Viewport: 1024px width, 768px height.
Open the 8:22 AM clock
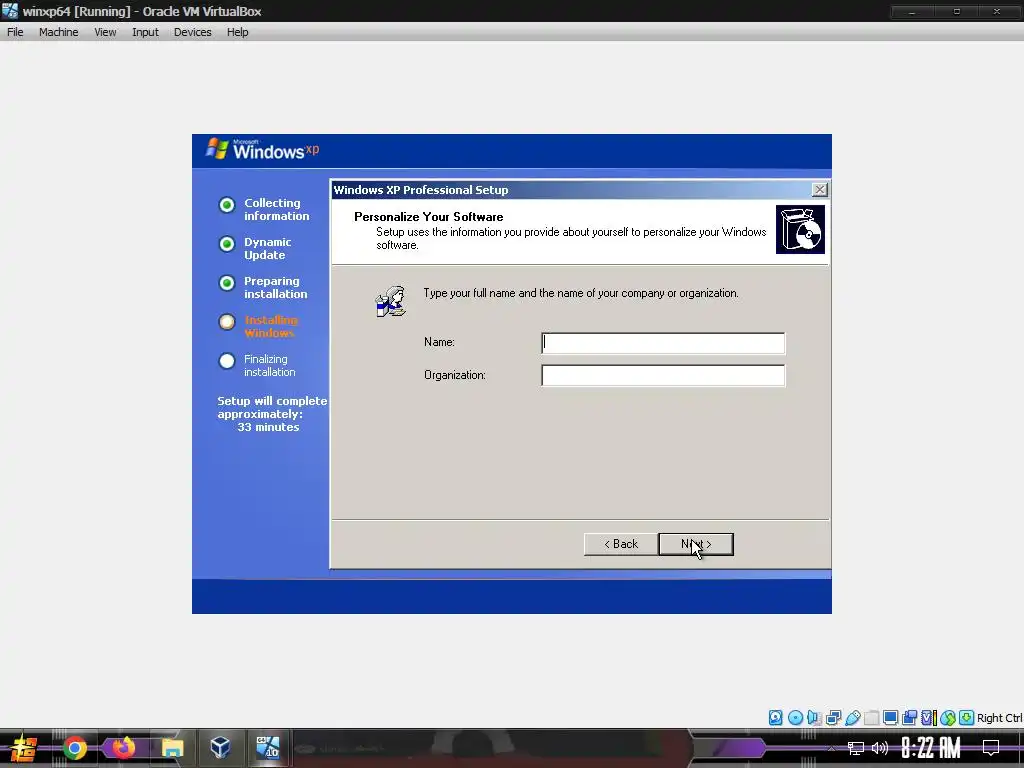tap(931, 748)
